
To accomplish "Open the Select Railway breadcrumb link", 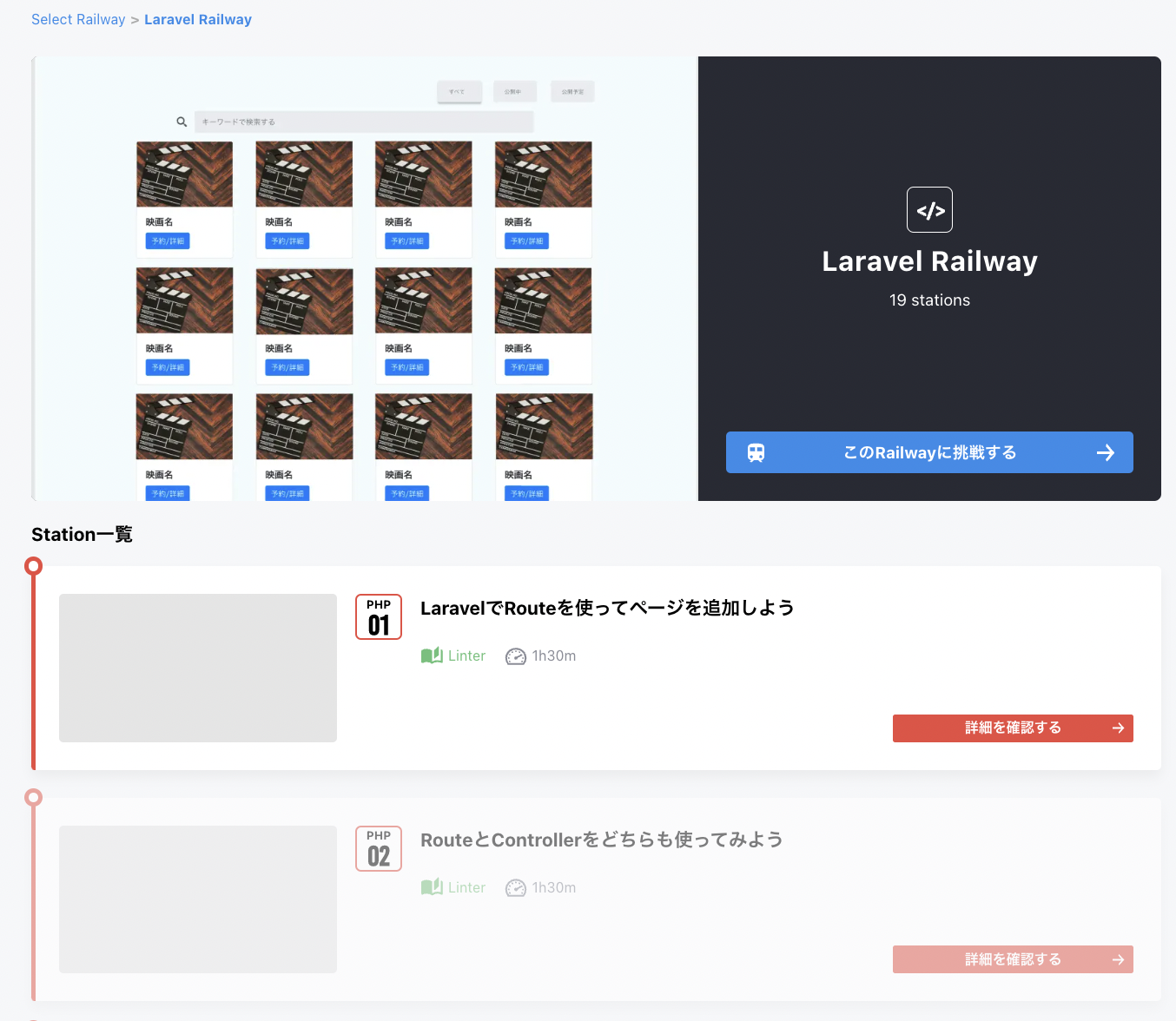I will [x=78, y=19].
